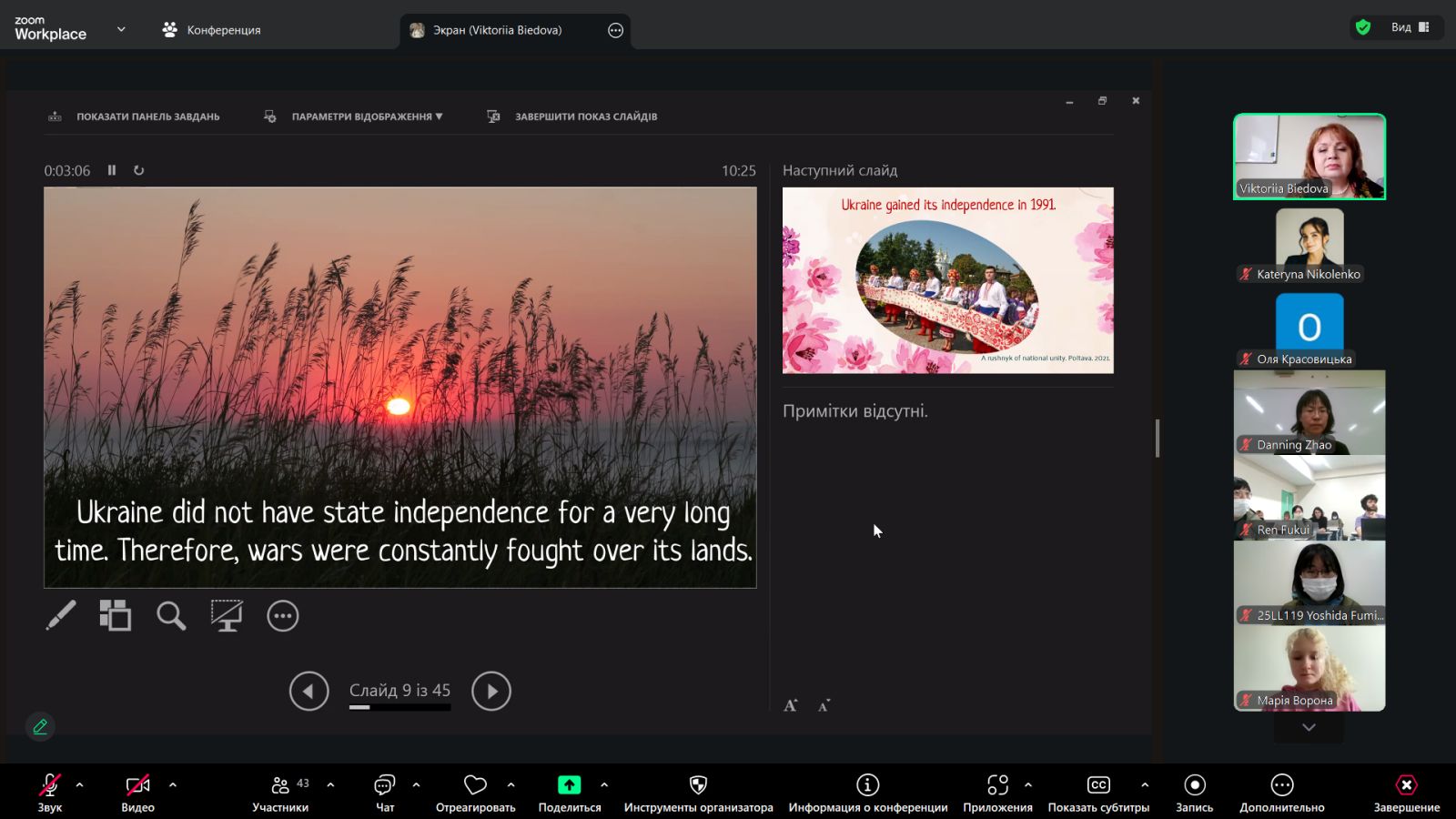This screenshot has height=819, width=1456.
Task: Expand the Zoom Workplace dropdown chevron
Action: point(121,29)
